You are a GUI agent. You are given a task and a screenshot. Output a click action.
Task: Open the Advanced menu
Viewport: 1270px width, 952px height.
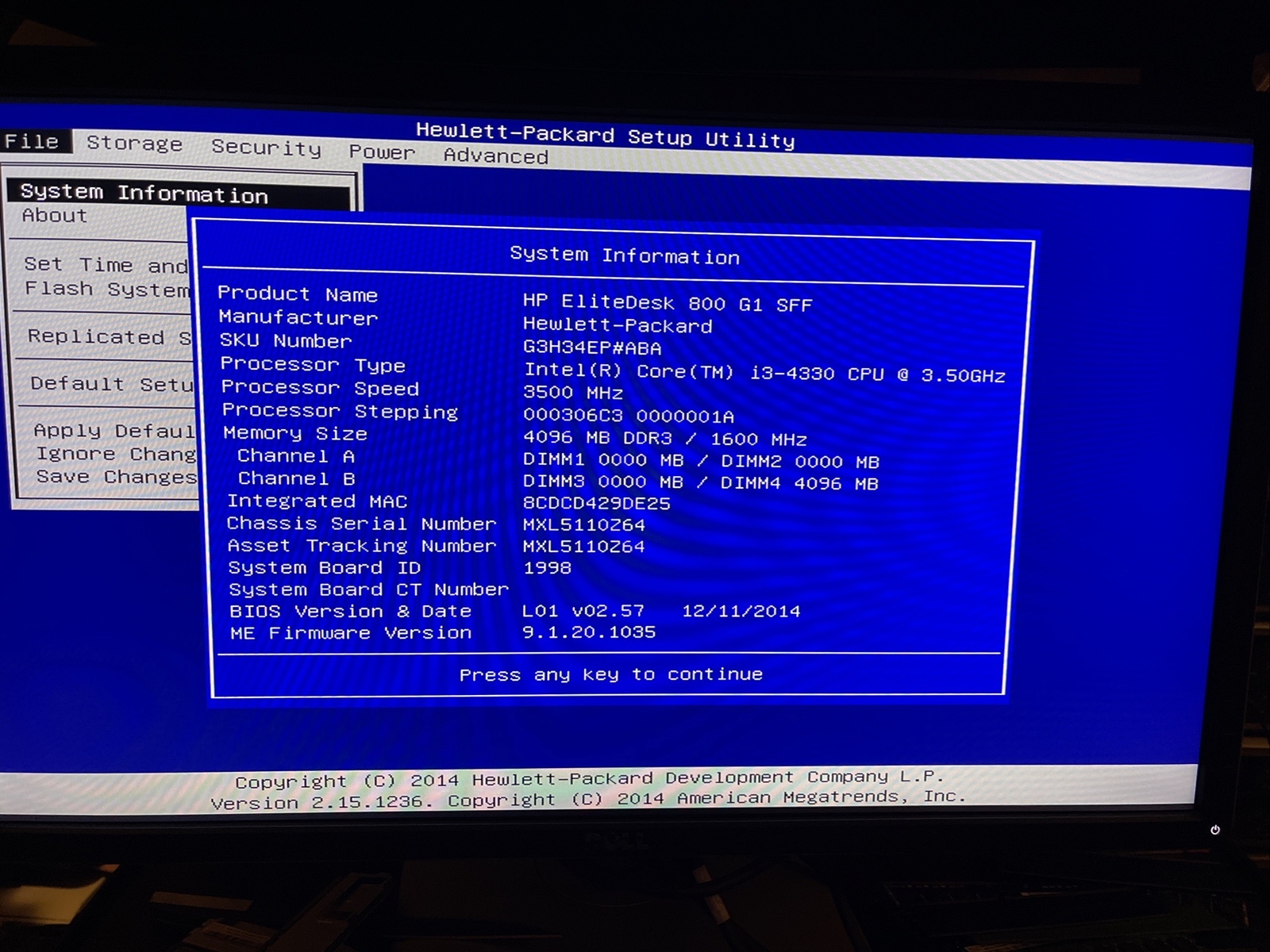[x=495, y=155]
